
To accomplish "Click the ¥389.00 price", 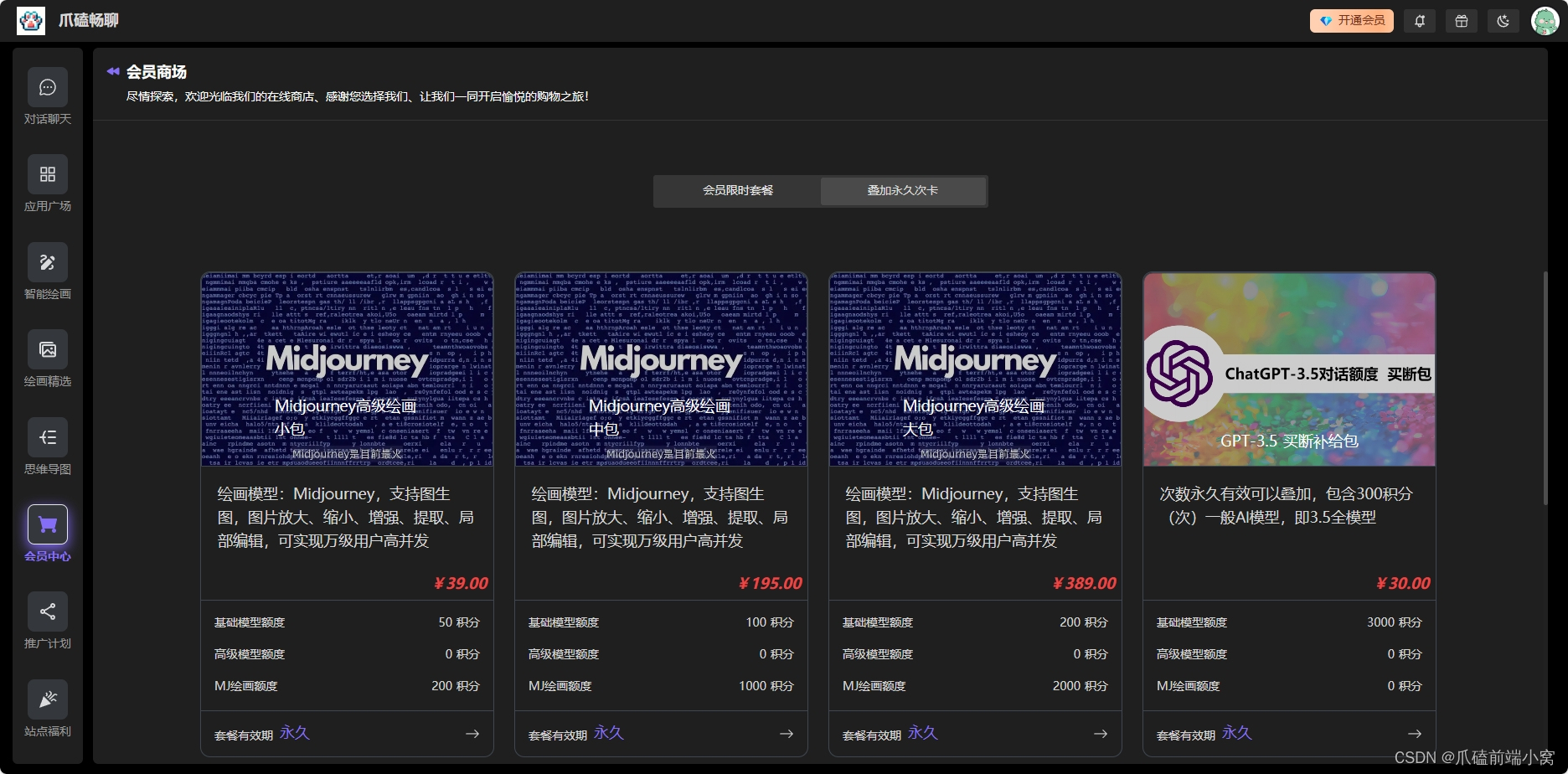I will (1084, 583).
